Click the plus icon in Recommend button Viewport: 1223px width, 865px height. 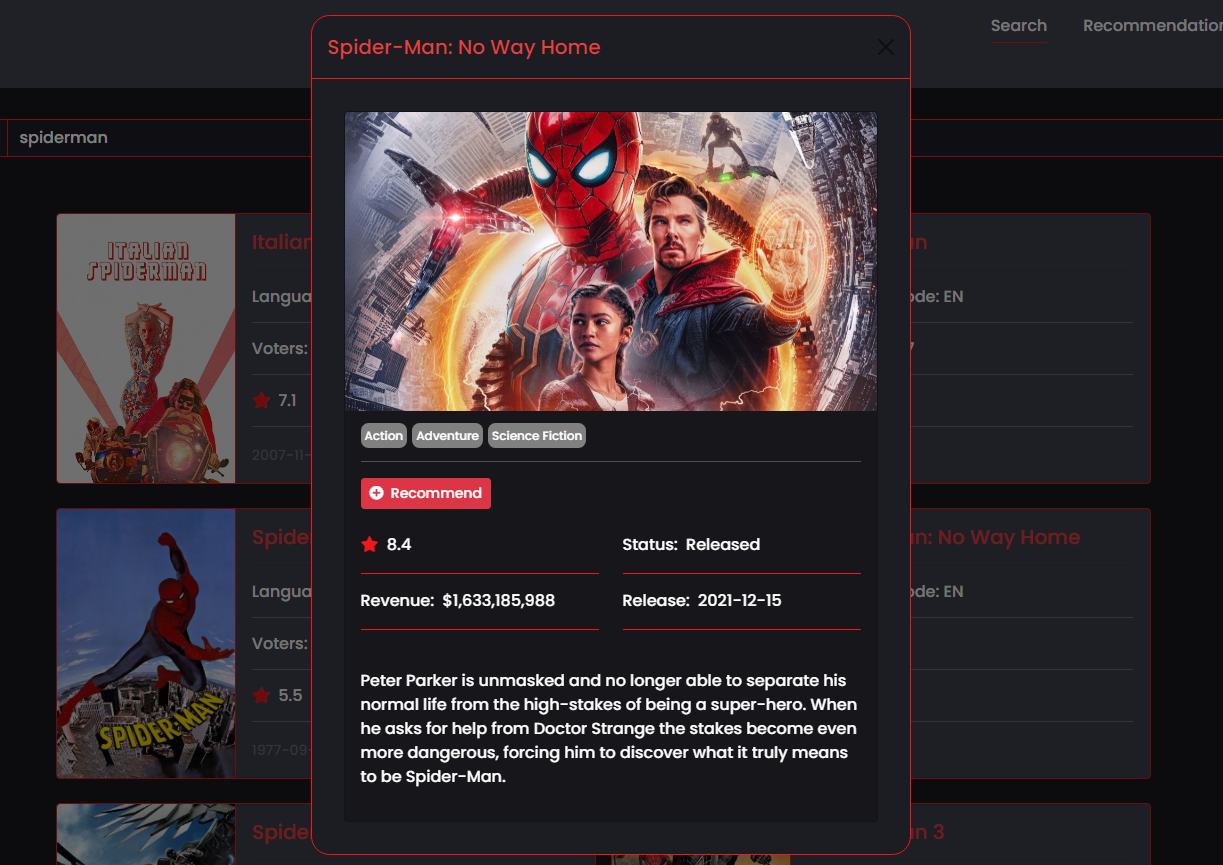pyautogui.click(x=376, y=493)
